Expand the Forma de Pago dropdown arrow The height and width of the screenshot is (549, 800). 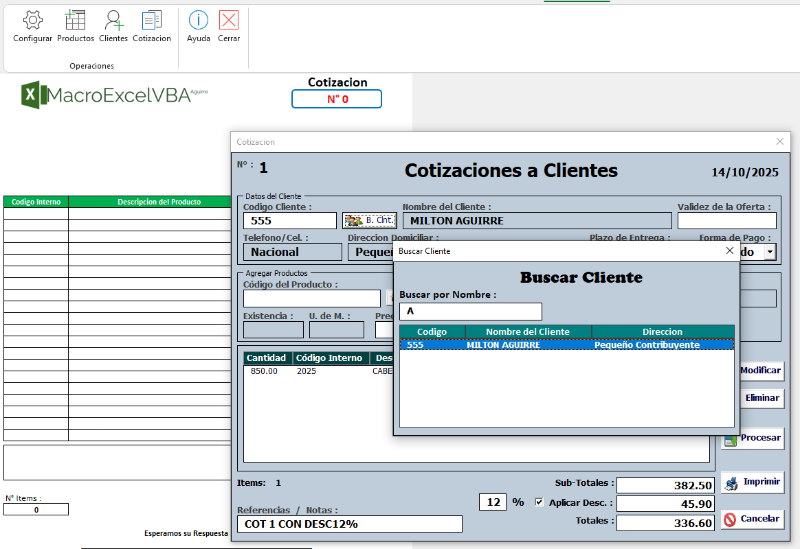(x=770, y=252)
